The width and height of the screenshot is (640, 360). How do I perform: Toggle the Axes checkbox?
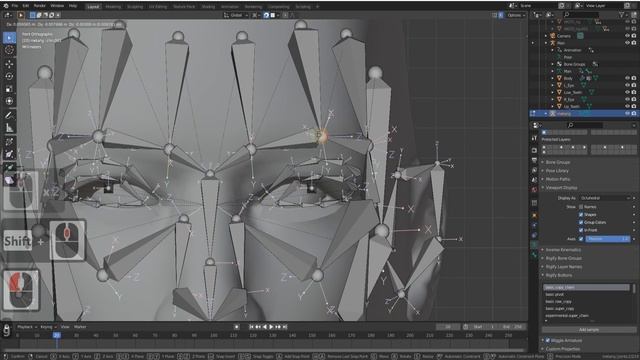point(581,239)
